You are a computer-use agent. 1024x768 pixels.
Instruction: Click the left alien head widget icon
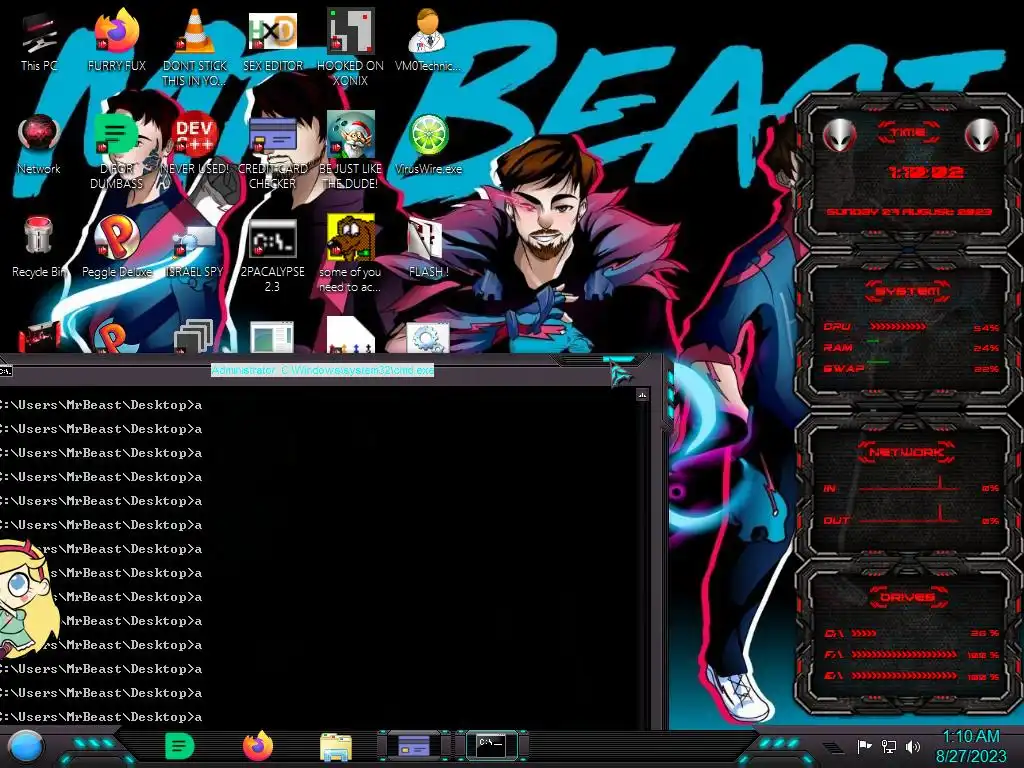[839, 136]
